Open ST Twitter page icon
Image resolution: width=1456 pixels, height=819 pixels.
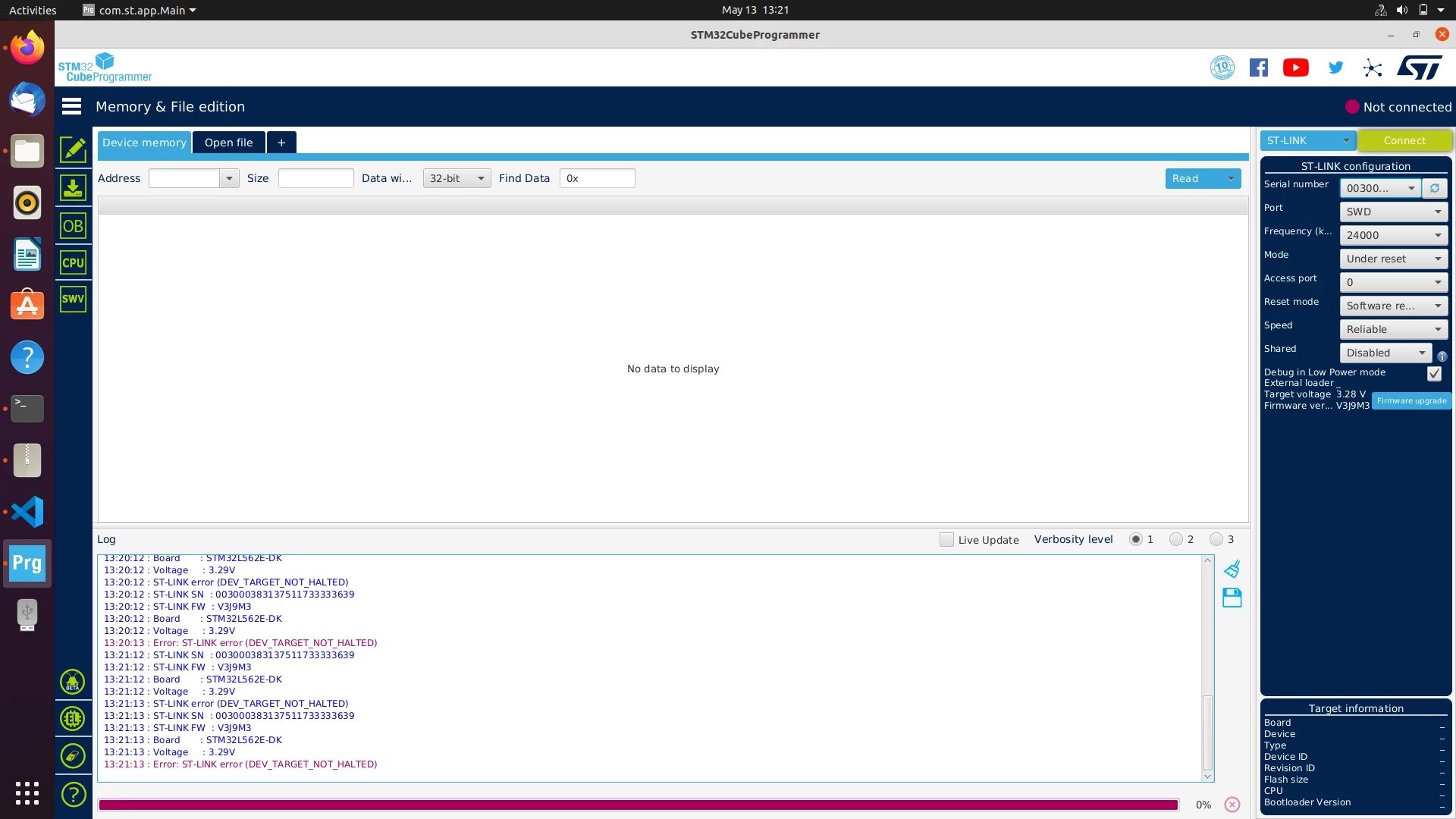click(1336, 67)
